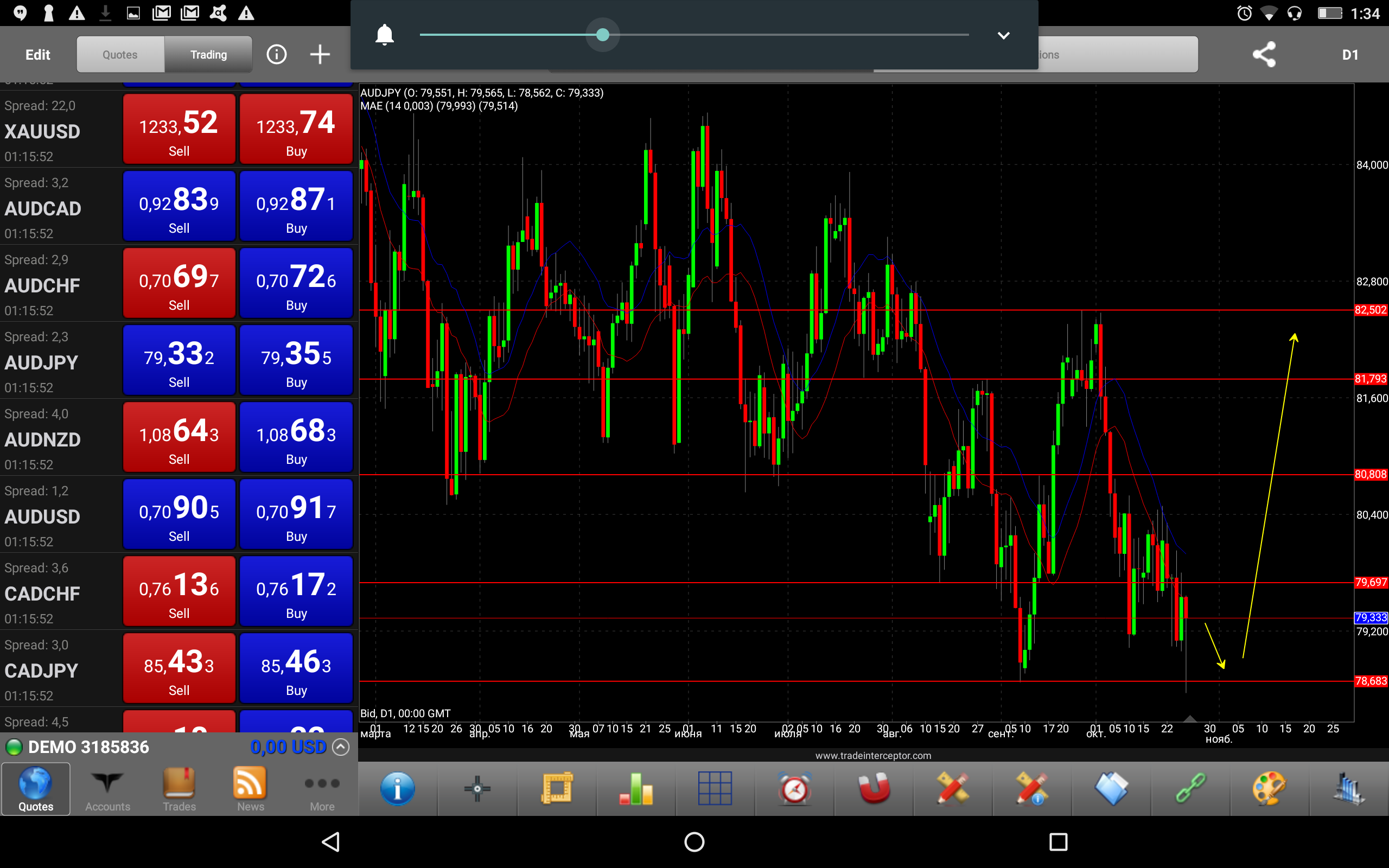Go back with Android back button
The height and width of the screenshot is (868, 1389).
331,841
